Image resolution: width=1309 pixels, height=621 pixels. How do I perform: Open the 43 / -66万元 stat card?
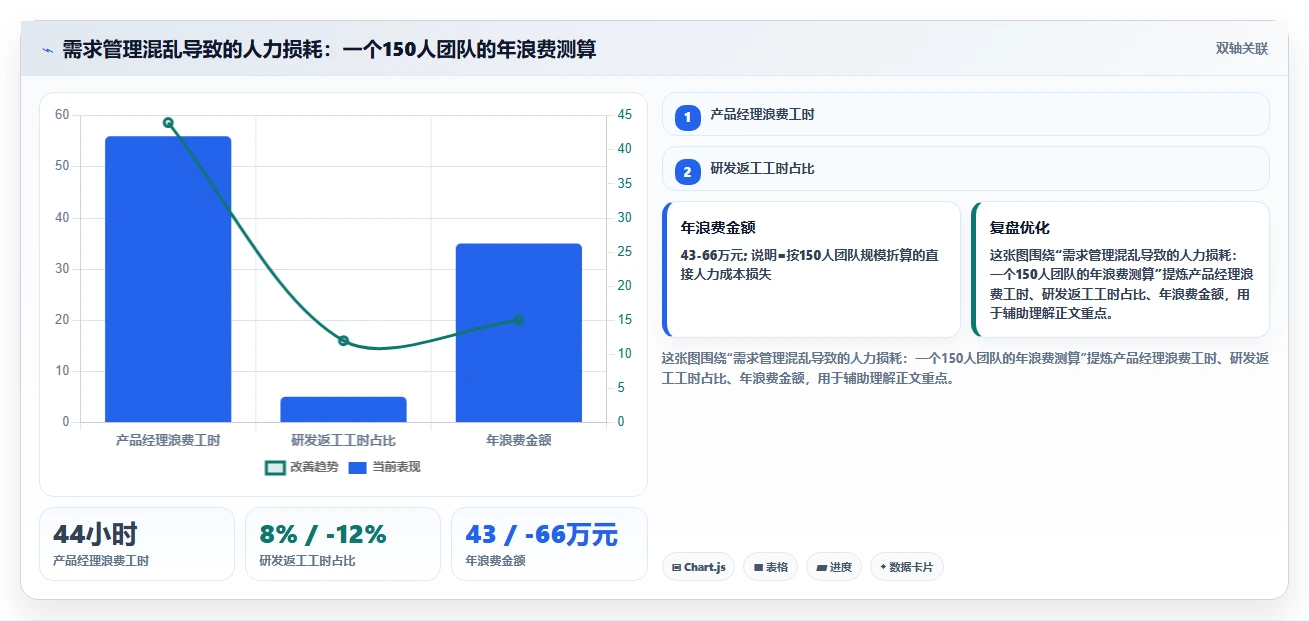pyautogui.click(x=549, y=544)
